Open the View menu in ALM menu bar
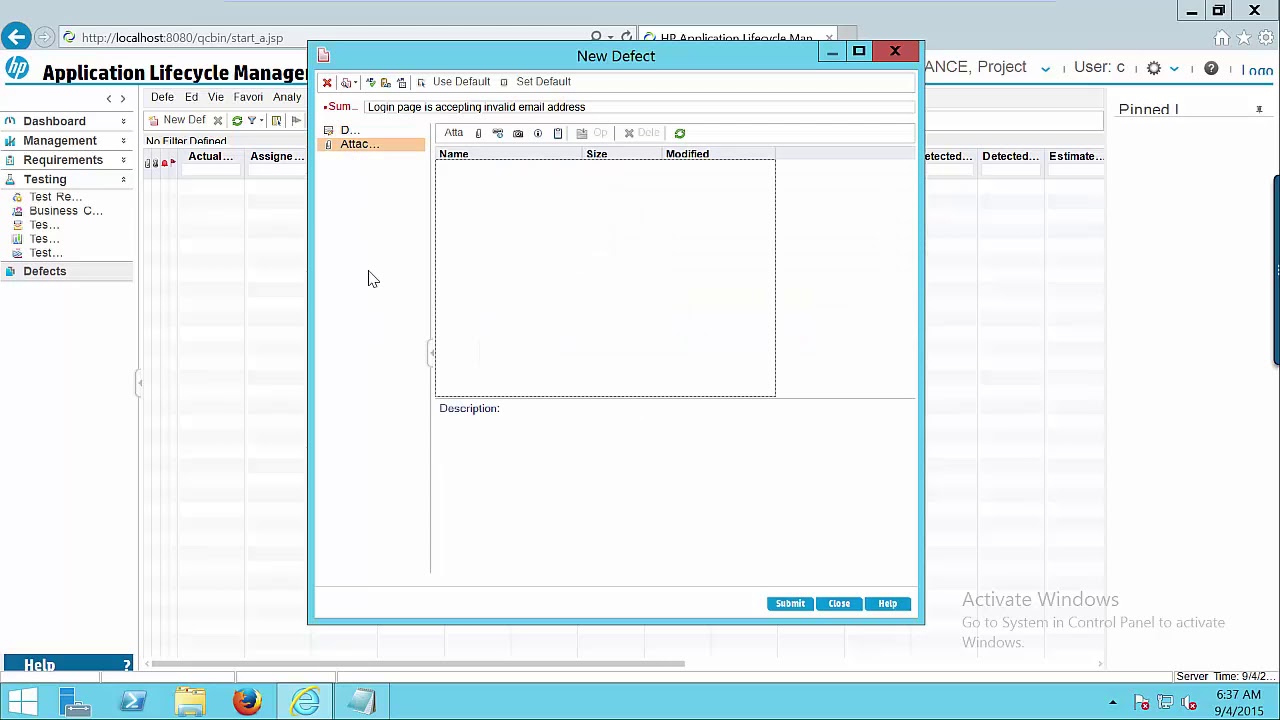The image size is (1280, 720). pos(215,97)
